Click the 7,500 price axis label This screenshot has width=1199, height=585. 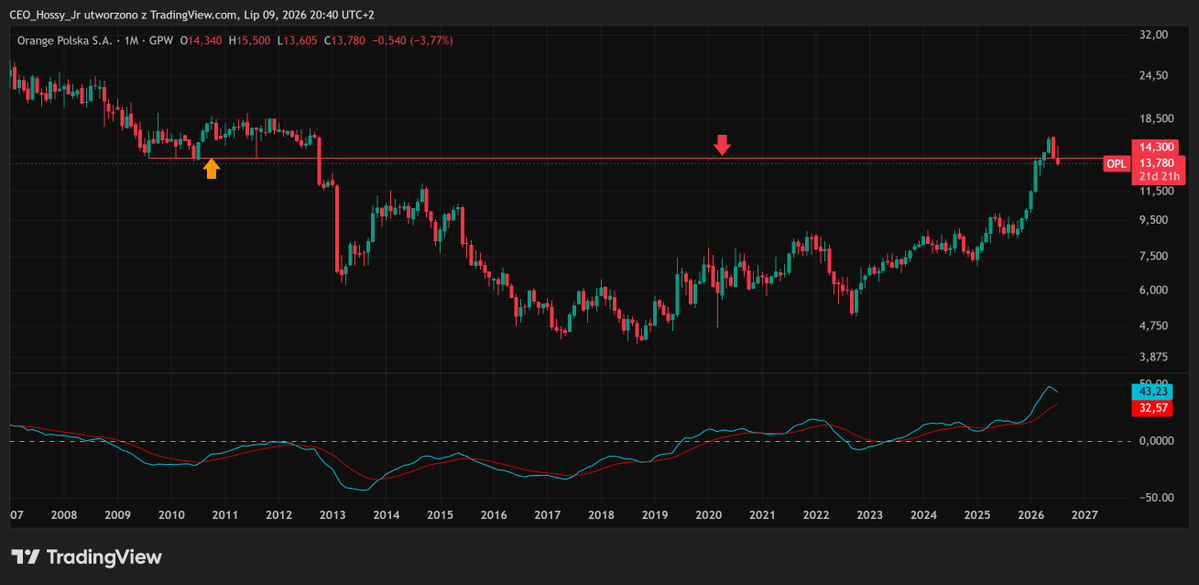(1152, 255)
